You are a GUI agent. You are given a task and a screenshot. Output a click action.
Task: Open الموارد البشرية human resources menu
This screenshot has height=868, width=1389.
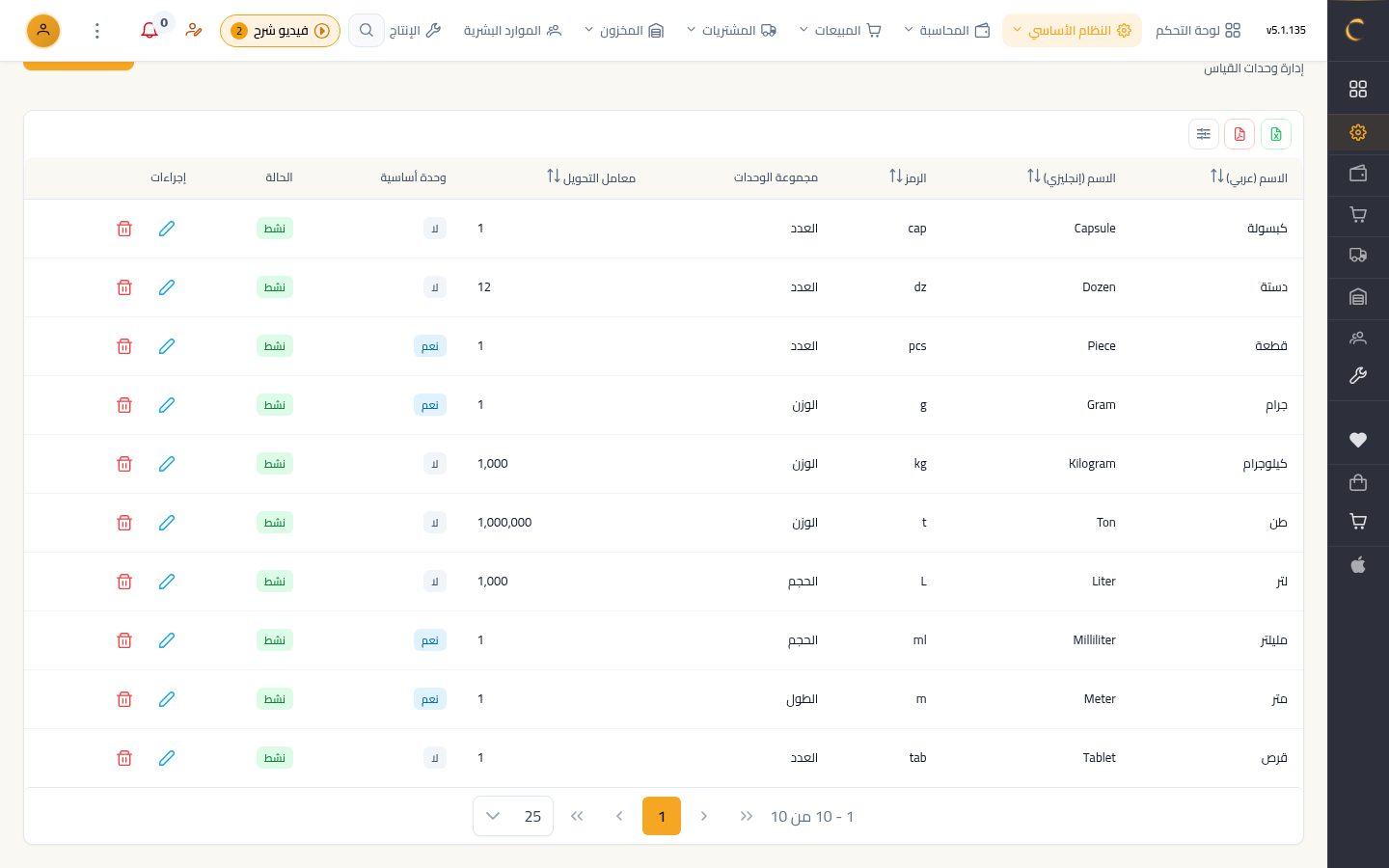tap(512, 31)
